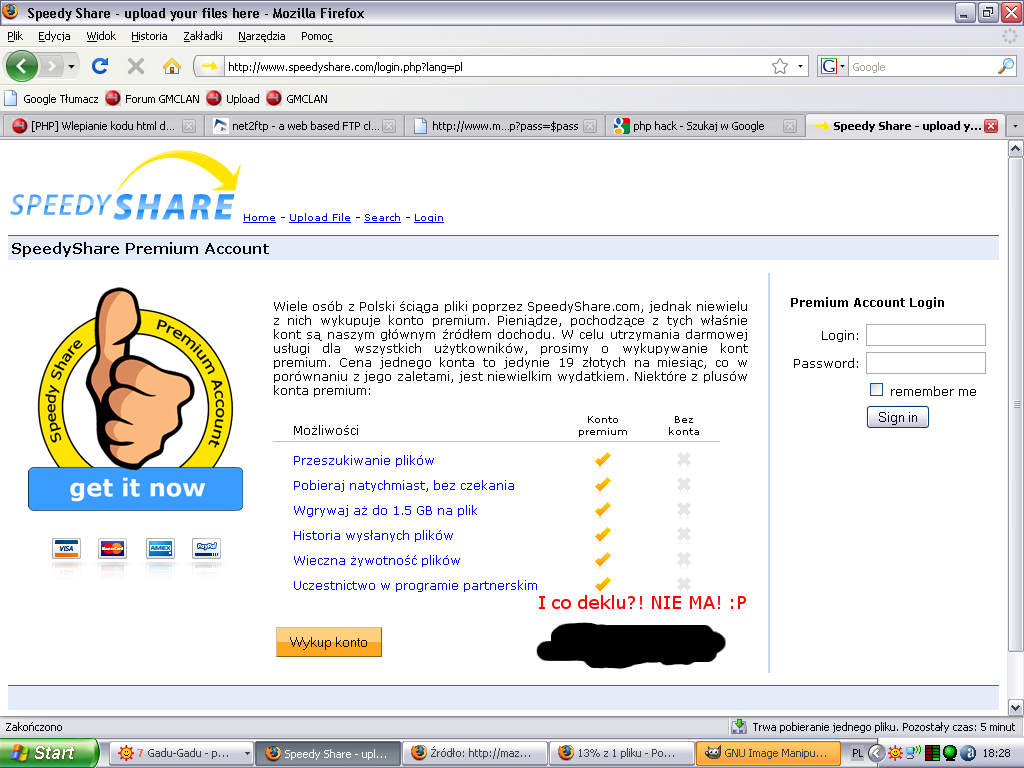Screen dimensions: 1024x768
Task: Click the Visa payment card icon
Action: [x=67, y=548]
